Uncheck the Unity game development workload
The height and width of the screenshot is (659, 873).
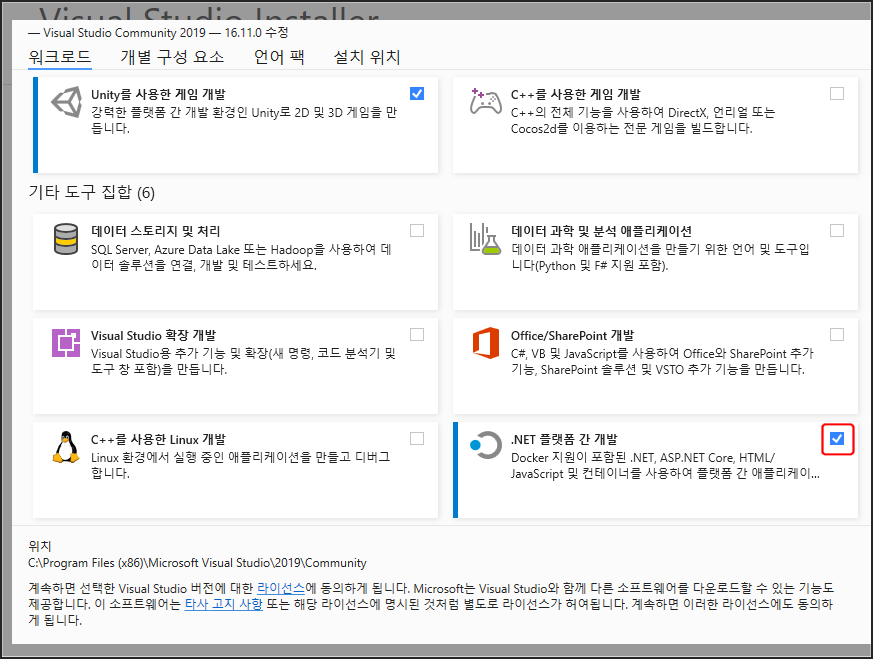417,94
